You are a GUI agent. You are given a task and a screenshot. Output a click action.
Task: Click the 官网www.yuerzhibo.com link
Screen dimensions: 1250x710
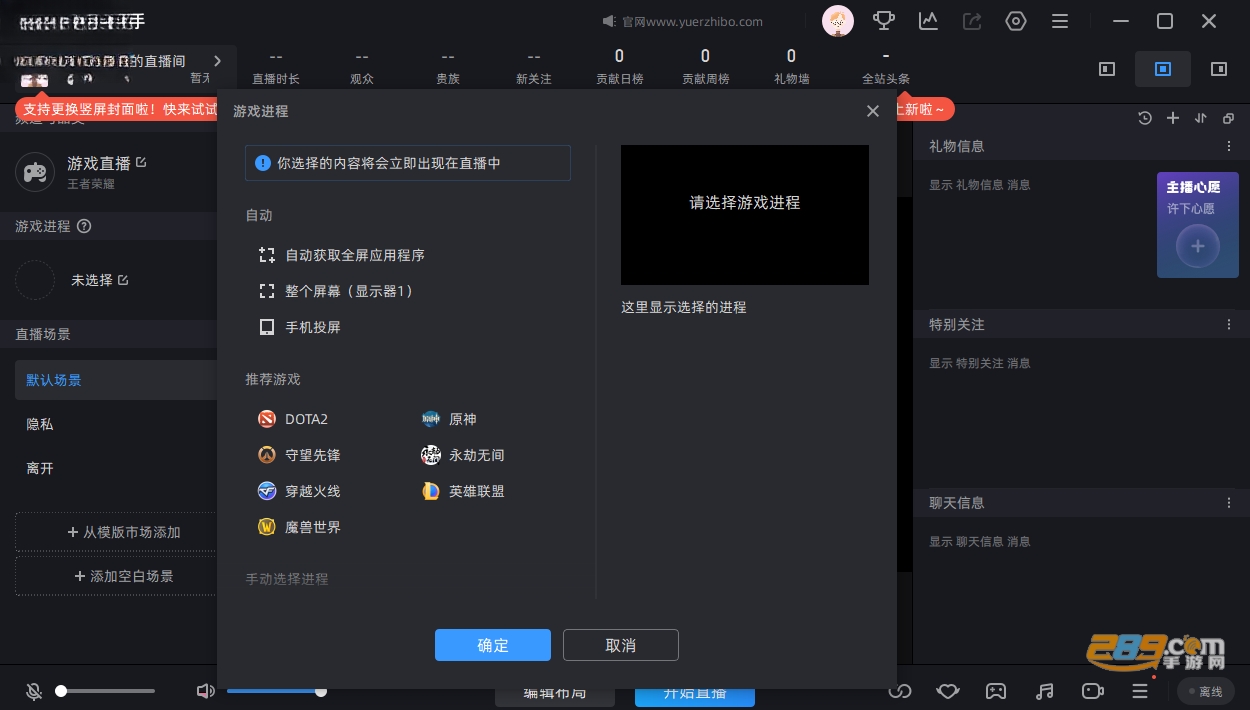coord(692,21)
